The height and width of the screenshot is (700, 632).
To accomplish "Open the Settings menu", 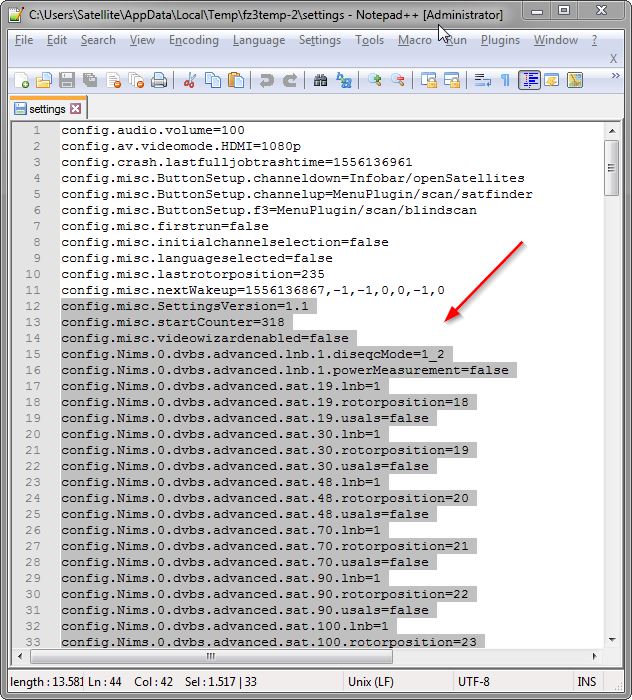I will coord(320,40).
